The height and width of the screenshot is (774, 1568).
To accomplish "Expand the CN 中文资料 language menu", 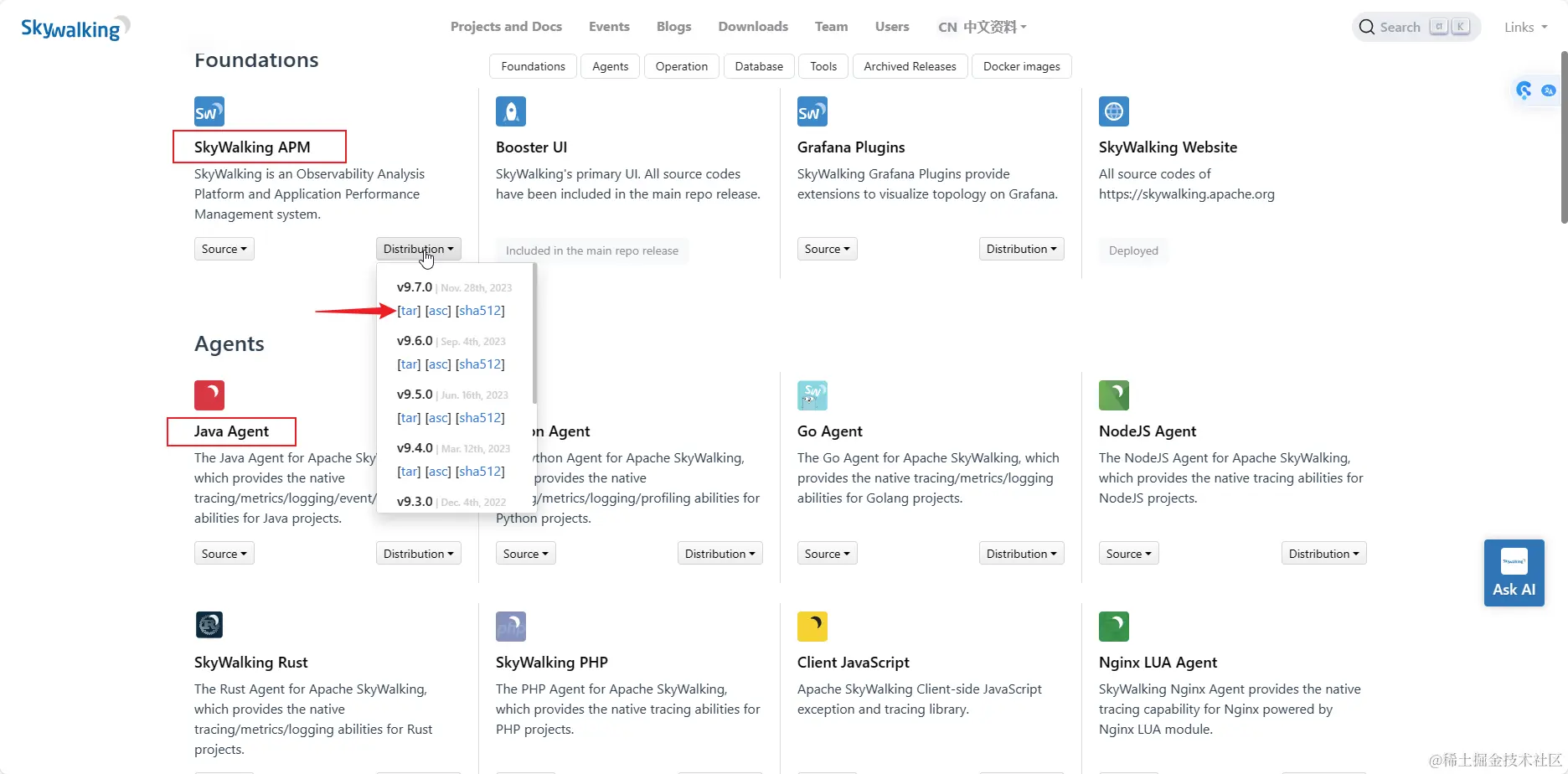I will click(982, 27).
